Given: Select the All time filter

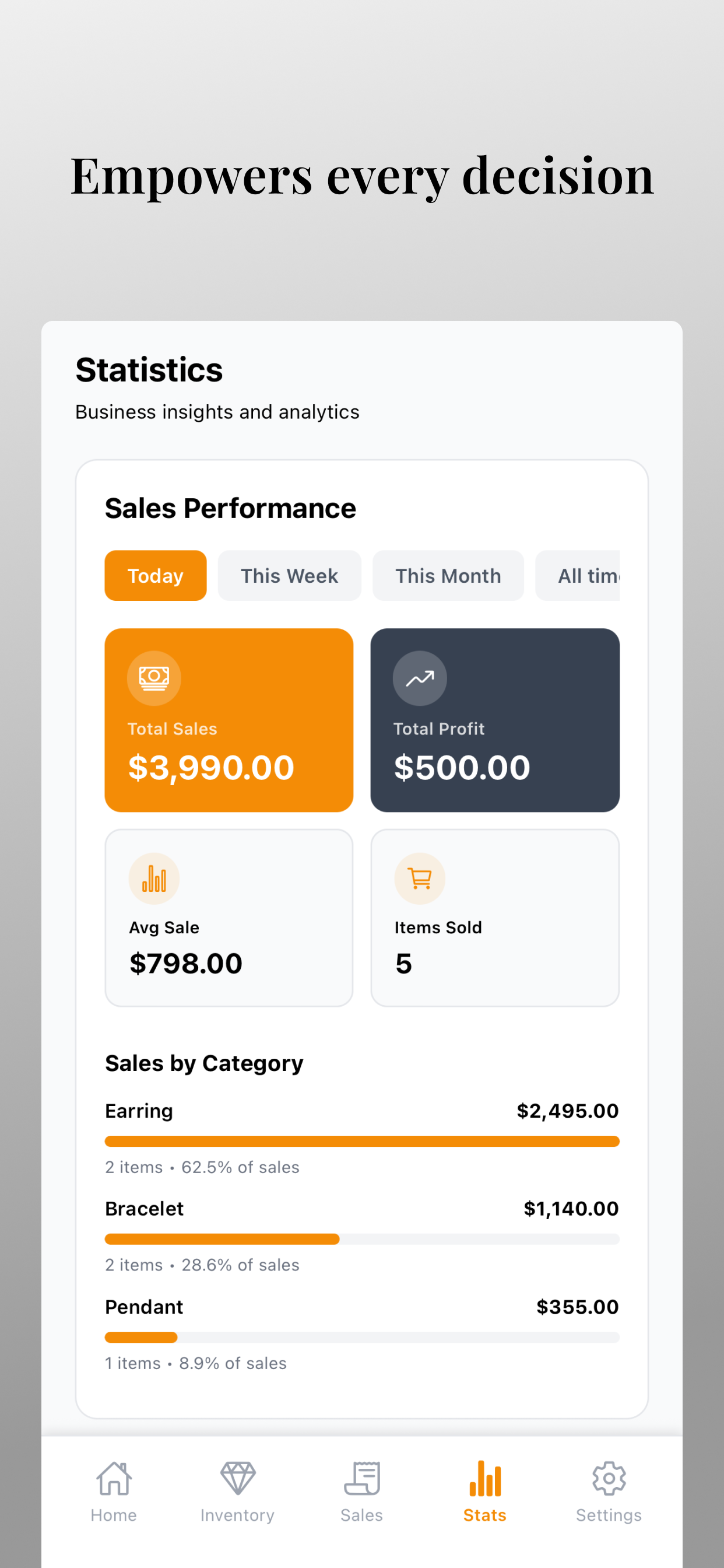Looking at the screenshot, I should click(577, 575).
